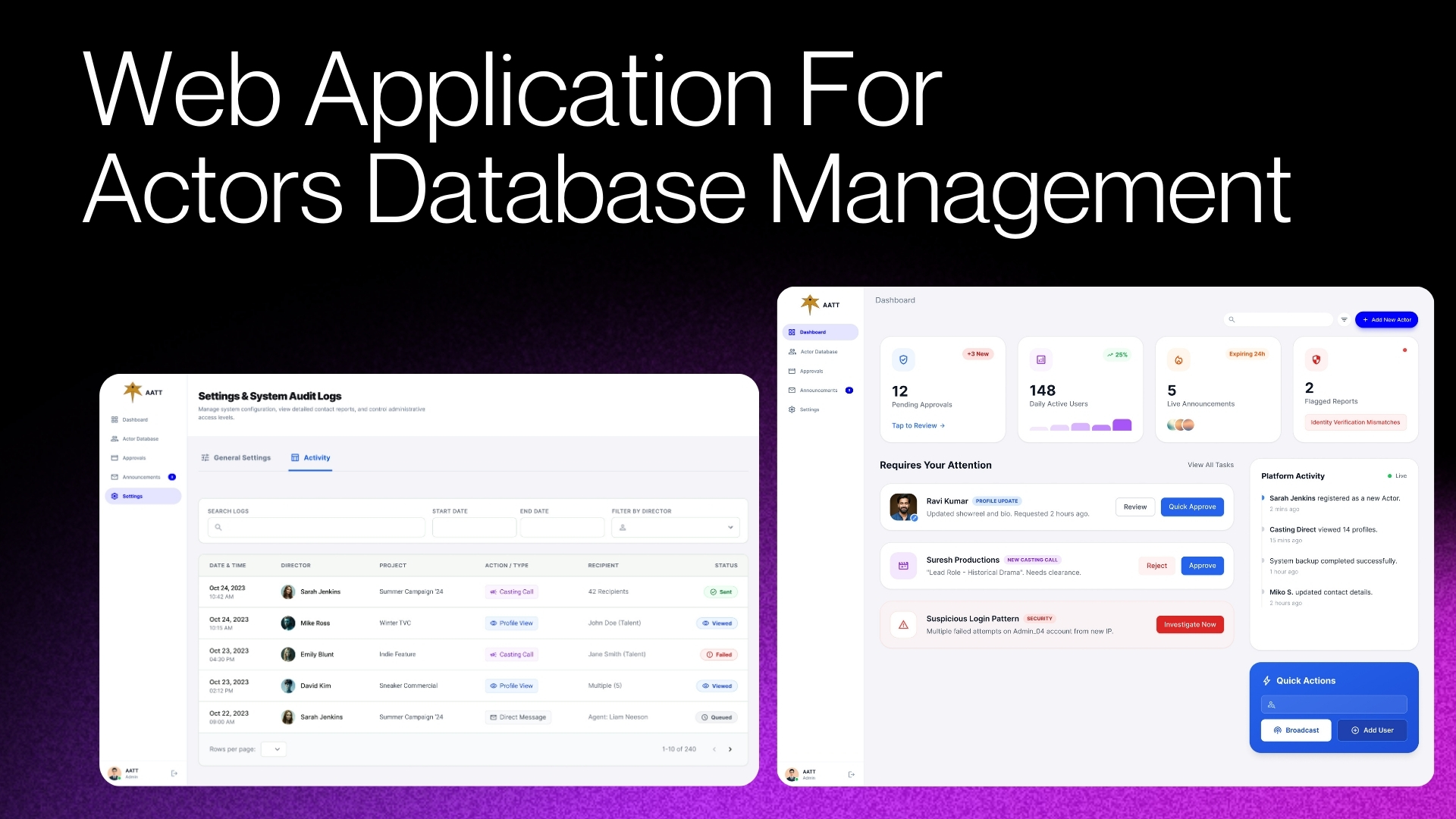Viewport: 1456px width, 819px height.
Task: Click the logout icon in the Settings window sidebar
Action: tap(174, 773)
